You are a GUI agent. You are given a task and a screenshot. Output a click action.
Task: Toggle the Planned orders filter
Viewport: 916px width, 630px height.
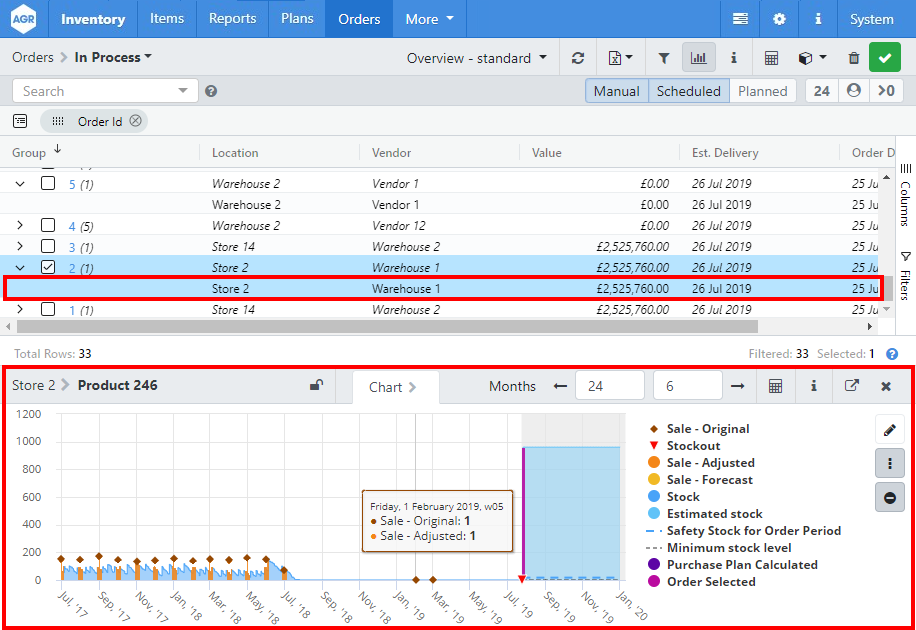(763, 91)
